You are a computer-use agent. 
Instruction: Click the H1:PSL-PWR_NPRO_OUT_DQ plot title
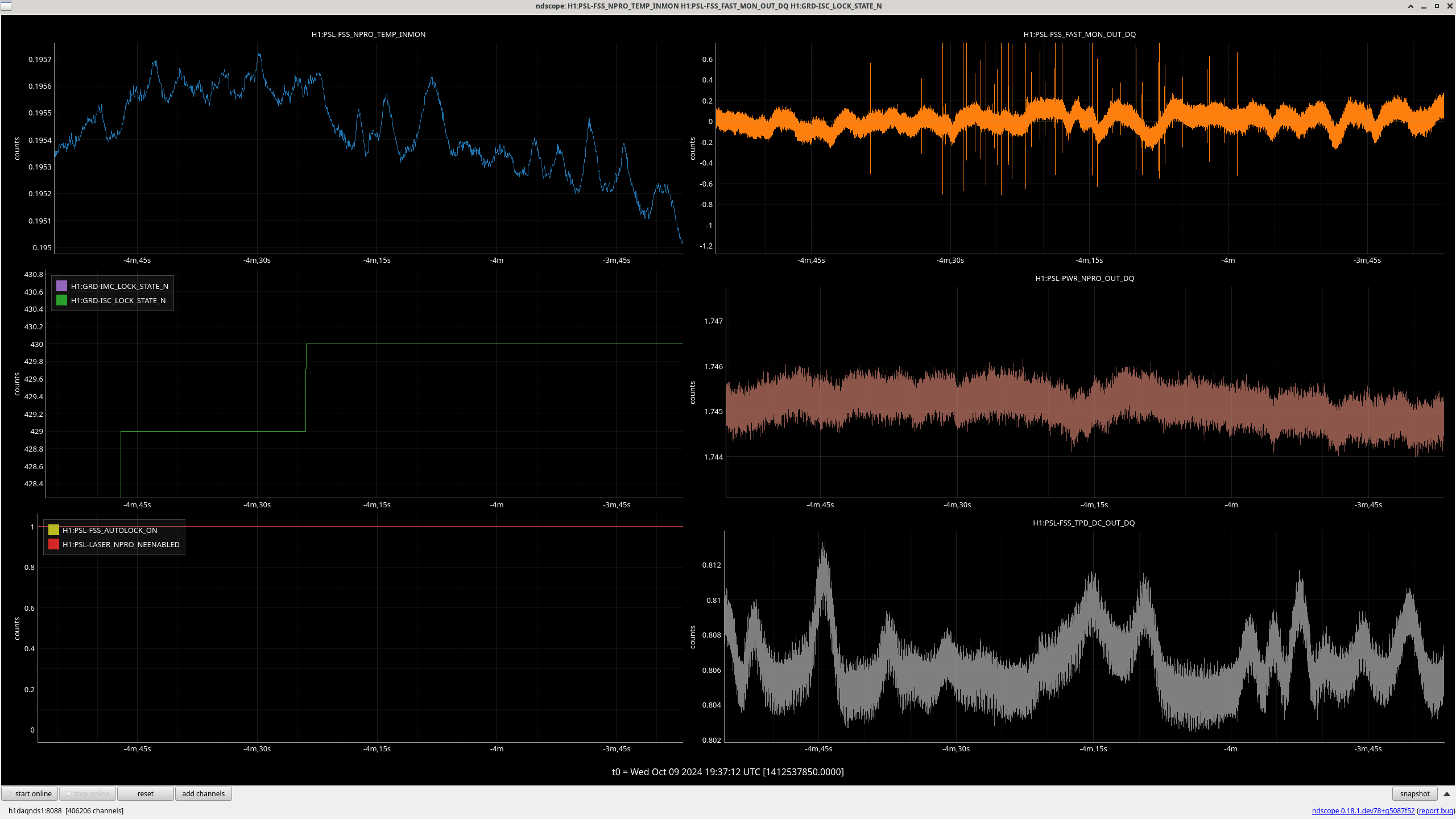point(1085,278)
